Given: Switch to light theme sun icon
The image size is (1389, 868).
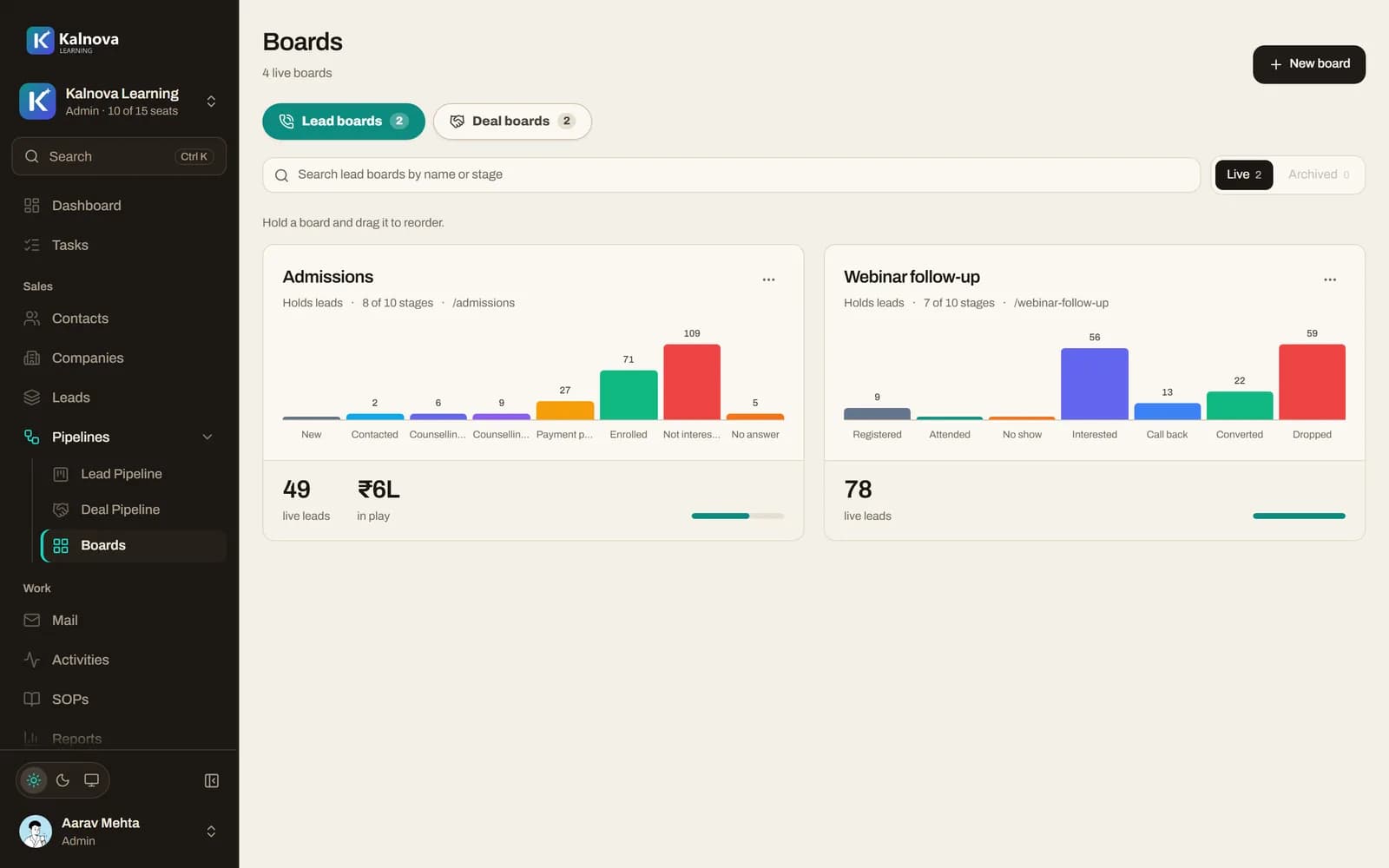Looking at the screenshot, I should tap(34, 780).
